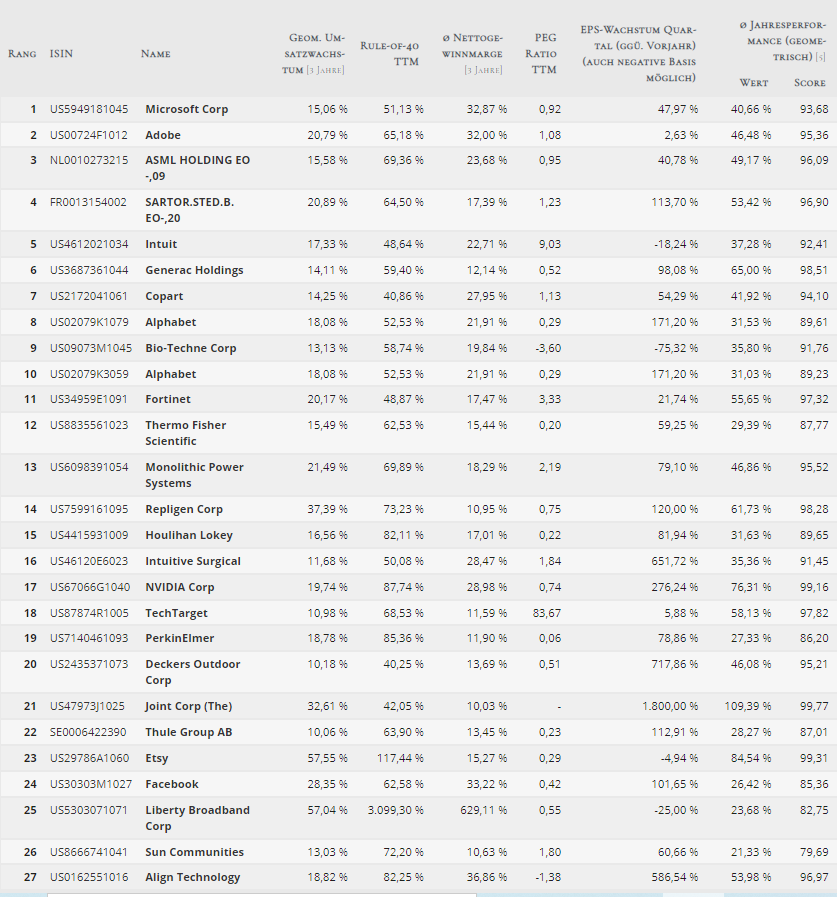This screenshot has width=837, height=897.
Task: Click the Intuit company name
Action: coord(161,244)
